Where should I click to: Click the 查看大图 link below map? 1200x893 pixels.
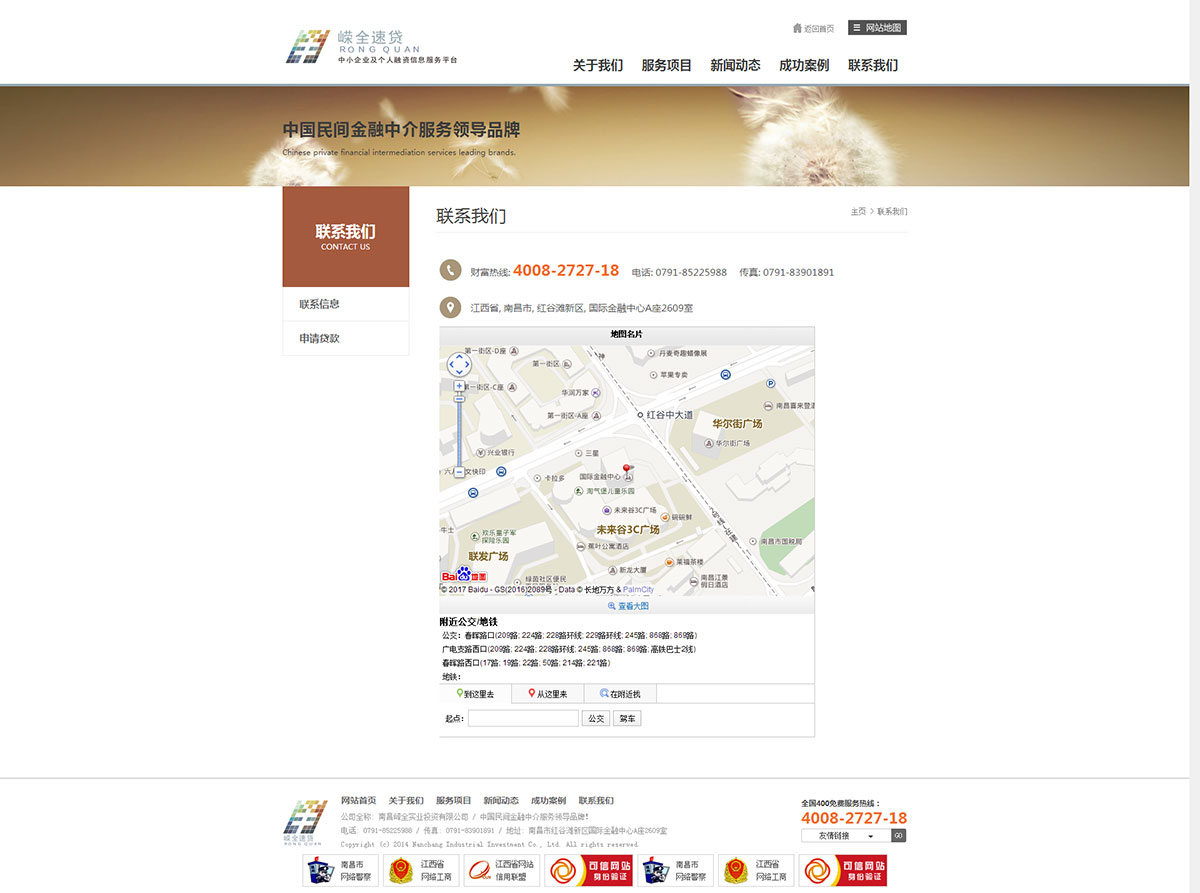[628, 606]
